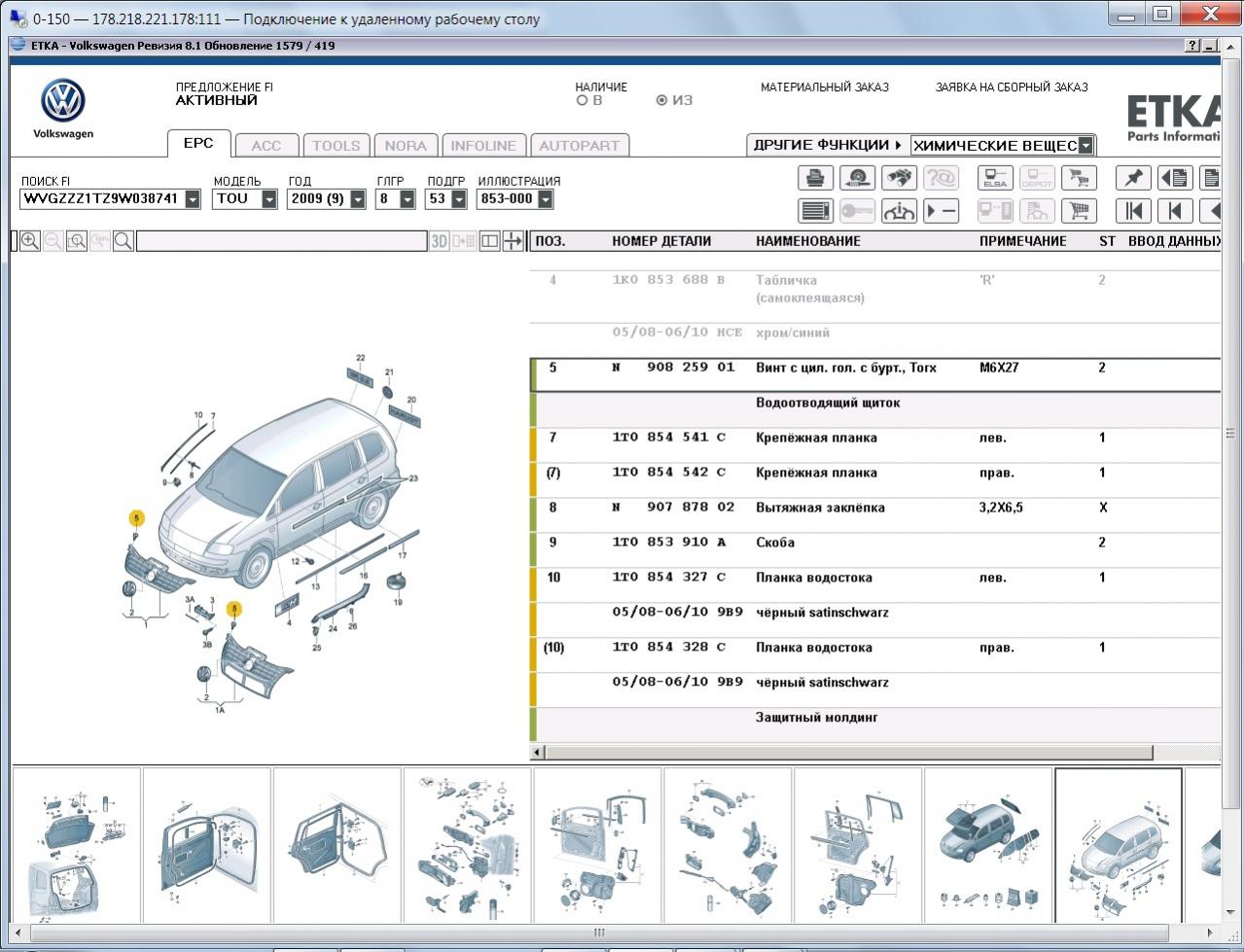Screen dimensions: 1244x952
Task: Jump to first record with double-bar arrow
Action: 1133,210
